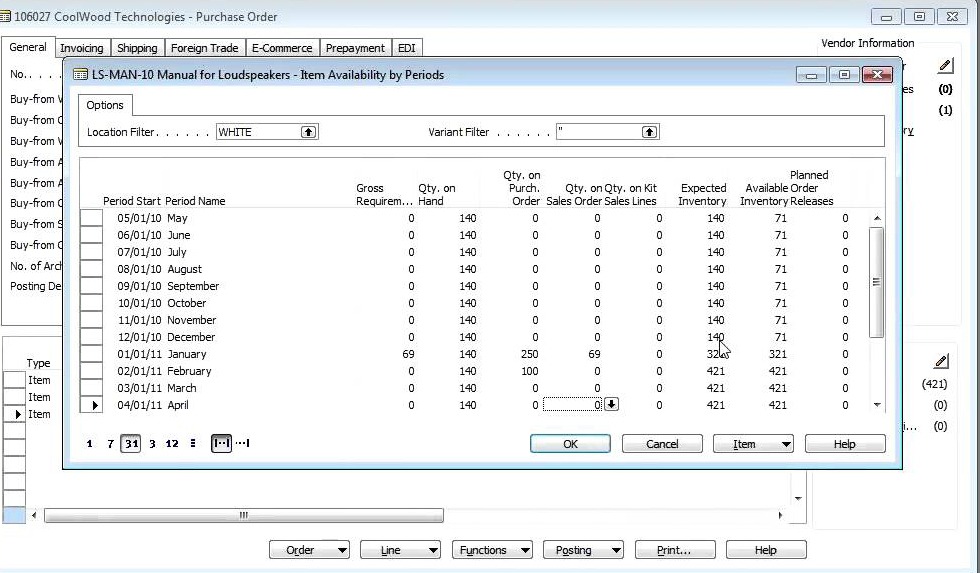Click the Expected Inventory column header
Viewport: 980px width, 573px height.
click(702, 194)
